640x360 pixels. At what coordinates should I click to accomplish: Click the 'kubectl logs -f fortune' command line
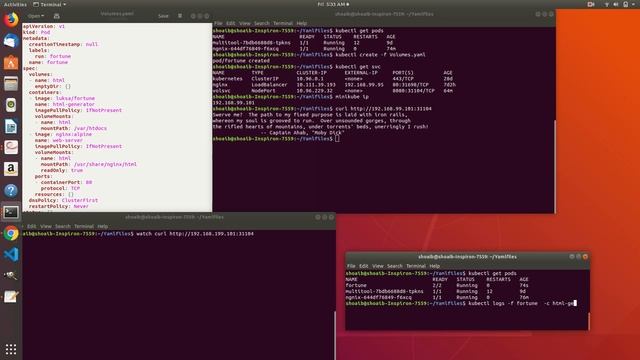click(461, 303)
